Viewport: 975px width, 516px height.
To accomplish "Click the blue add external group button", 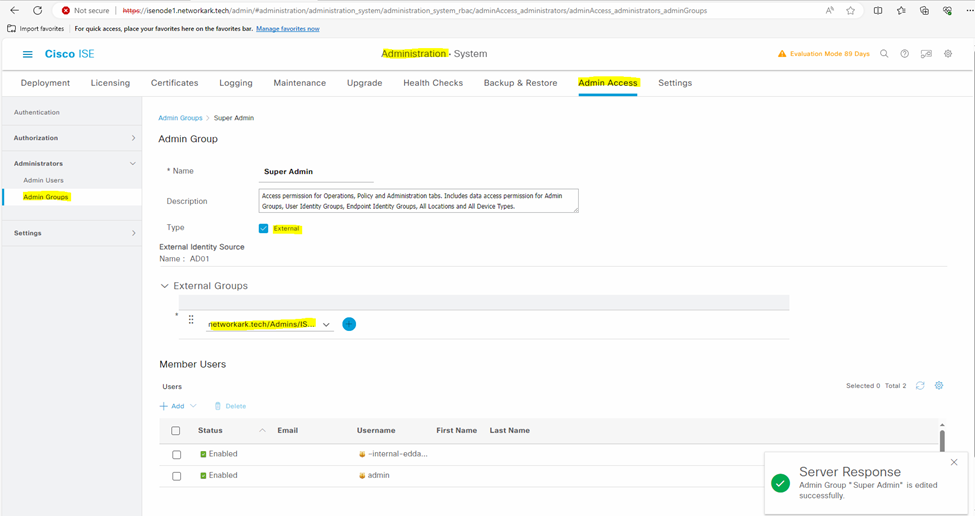I will click(349, 324).
